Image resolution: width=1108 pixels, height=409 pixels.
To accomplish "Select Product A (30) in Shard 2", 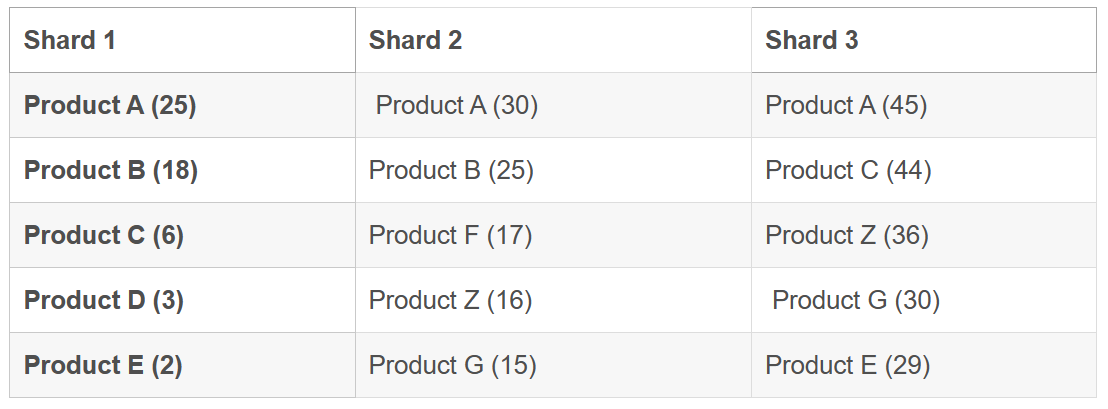I will pos(553,105).
